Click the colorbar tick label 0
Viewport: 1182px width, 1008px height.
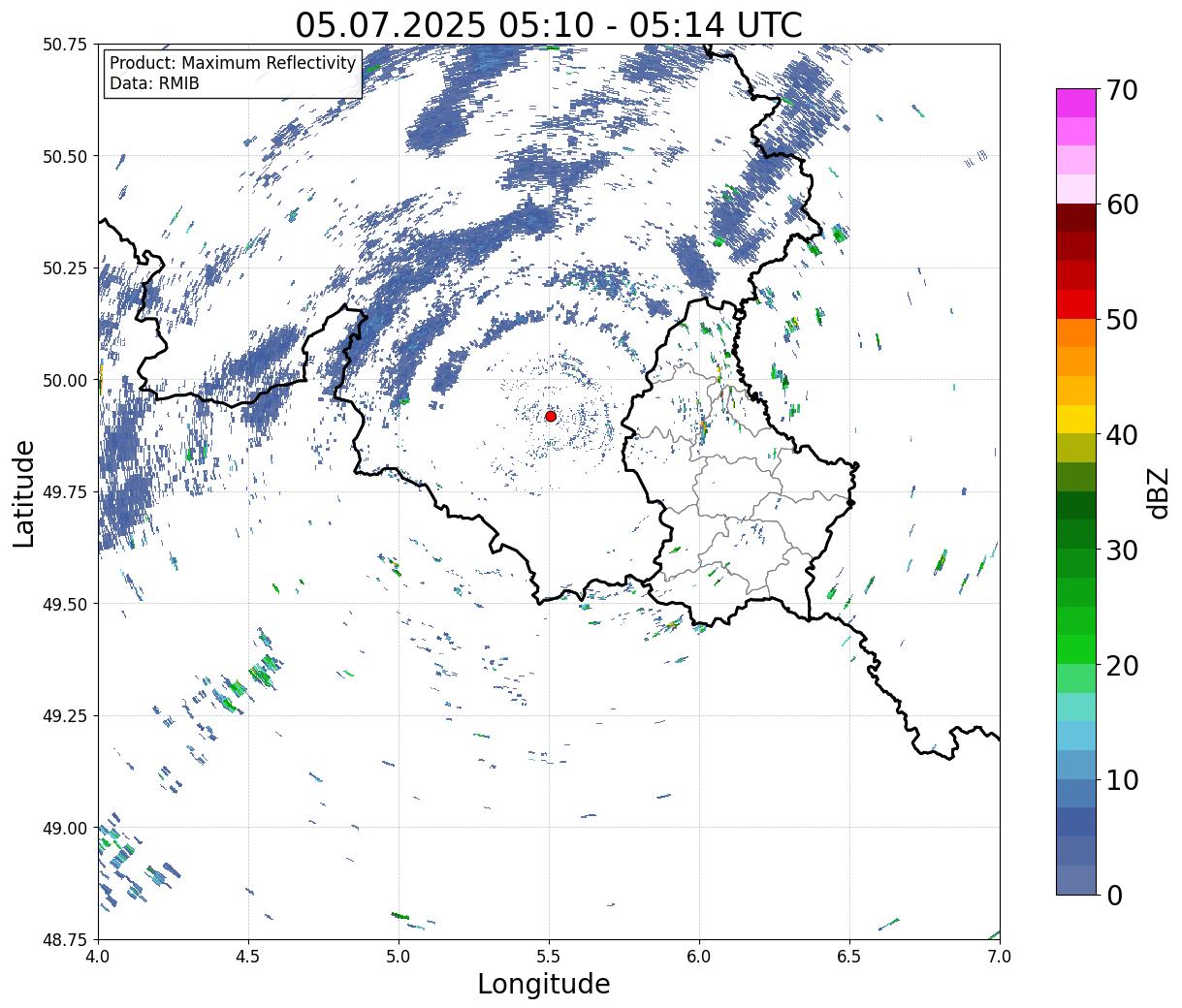1114,895
